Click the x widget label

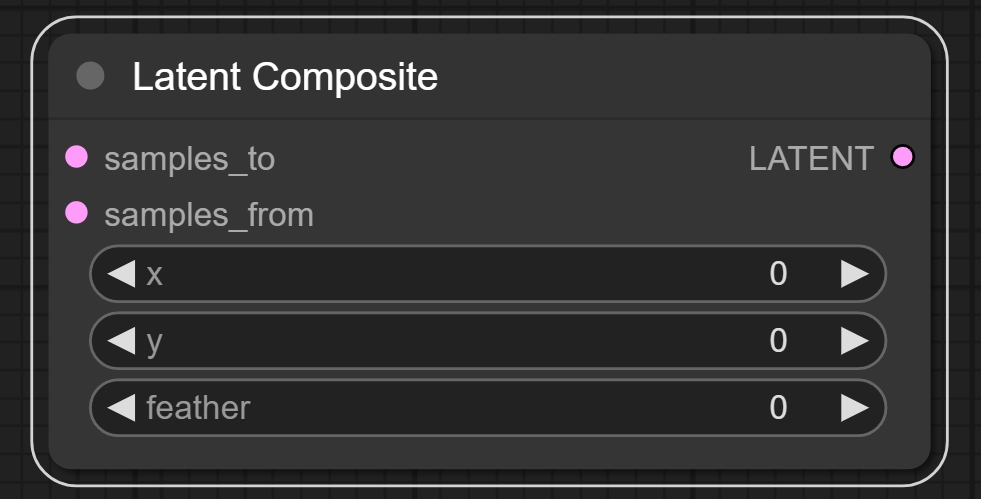pyautogui.click(x=154, y=274)
